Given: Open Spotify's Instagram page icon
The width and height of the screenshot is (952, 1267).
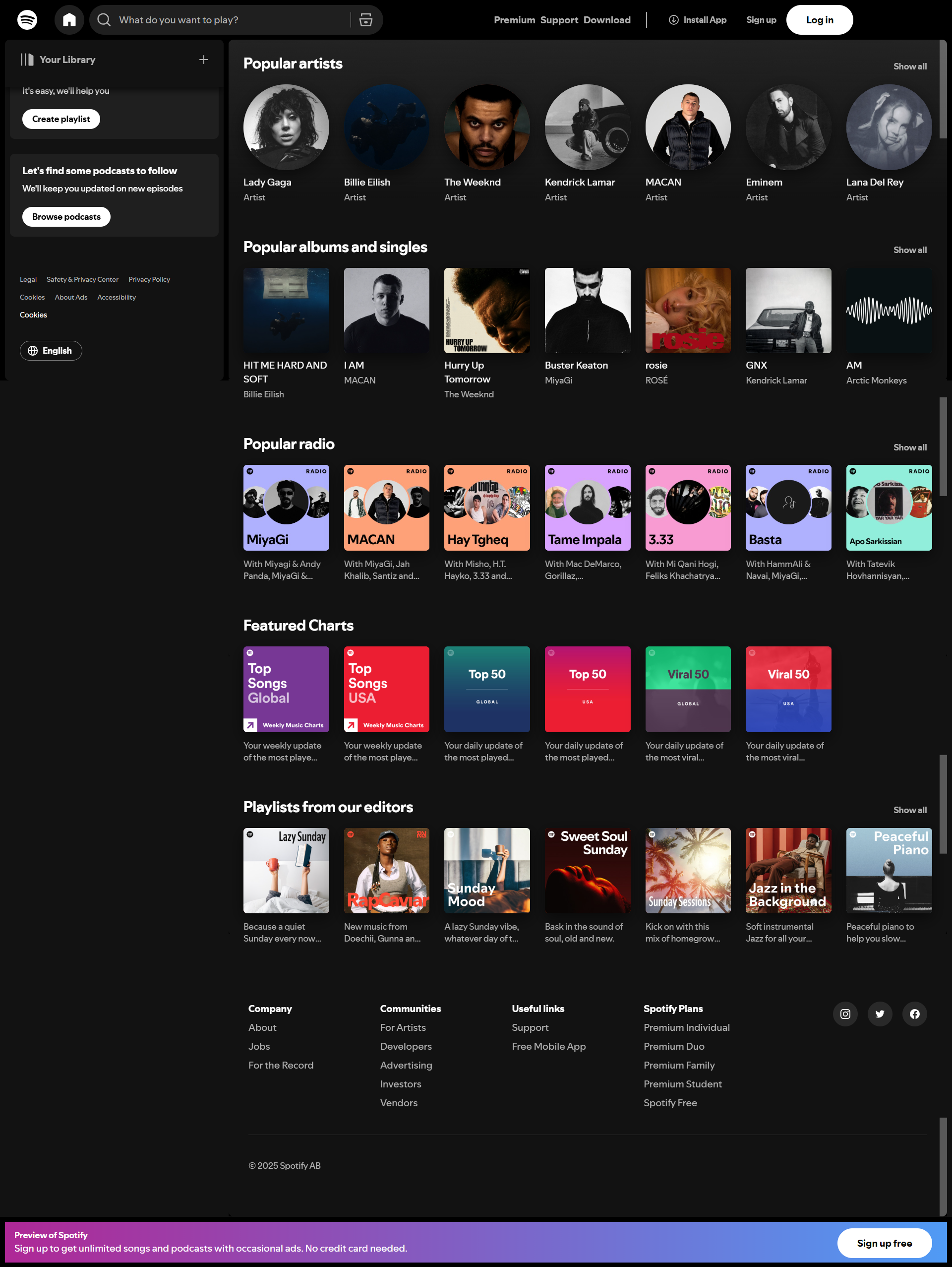Looking at the screenshot, I should [x=845, y=1014].
